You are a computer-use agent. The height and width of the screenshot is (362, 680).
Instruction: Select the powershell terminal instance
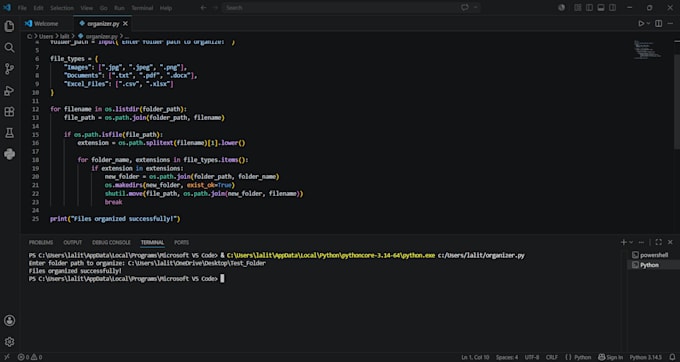tap(653, 255)
